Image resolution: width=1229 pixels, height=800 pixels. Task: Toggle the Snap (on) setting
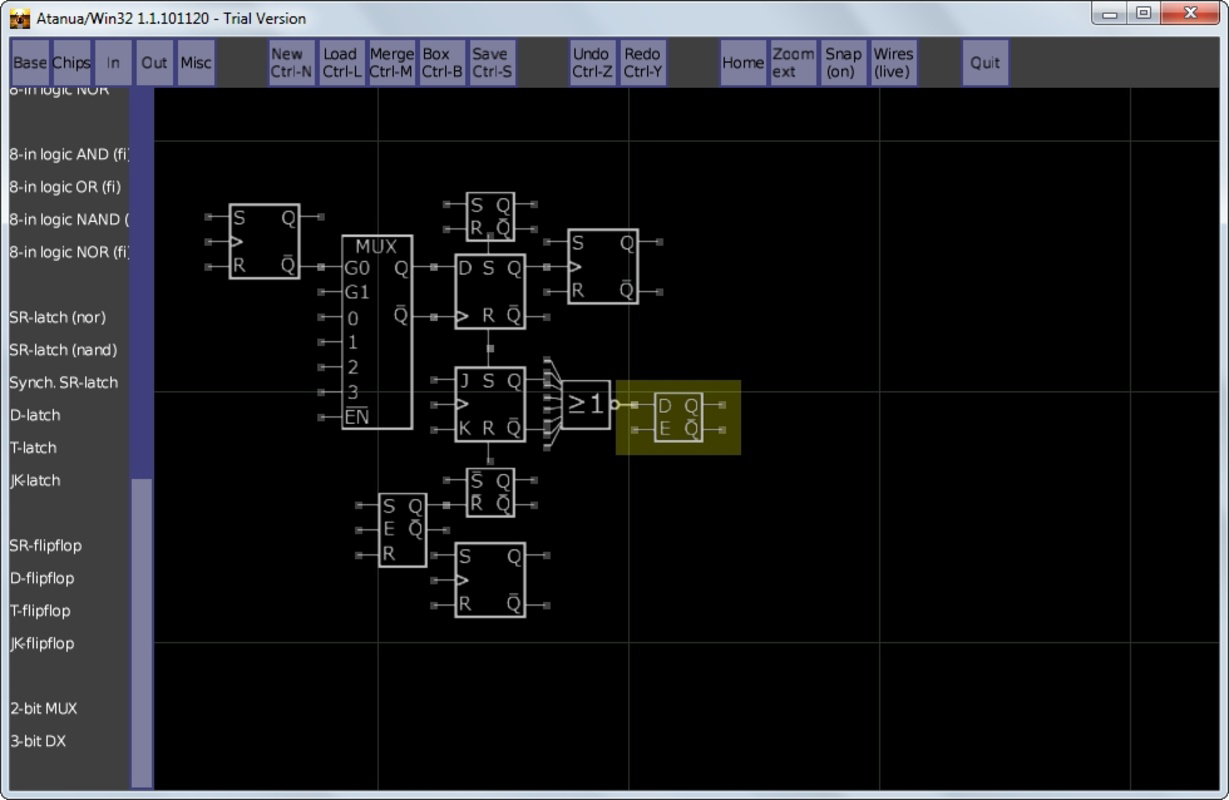[x=843, y=63]
